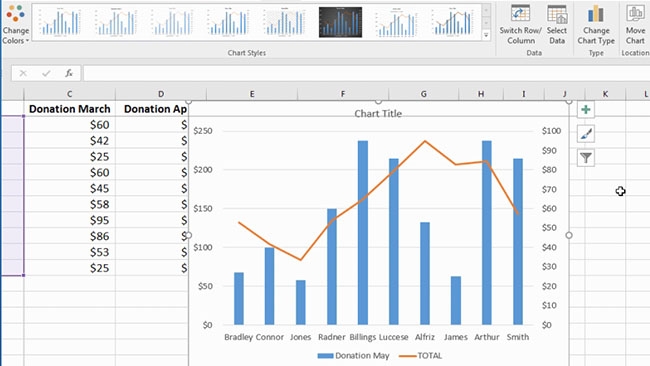Expand the Chart Styles gallery more arrow

point(486,35)
